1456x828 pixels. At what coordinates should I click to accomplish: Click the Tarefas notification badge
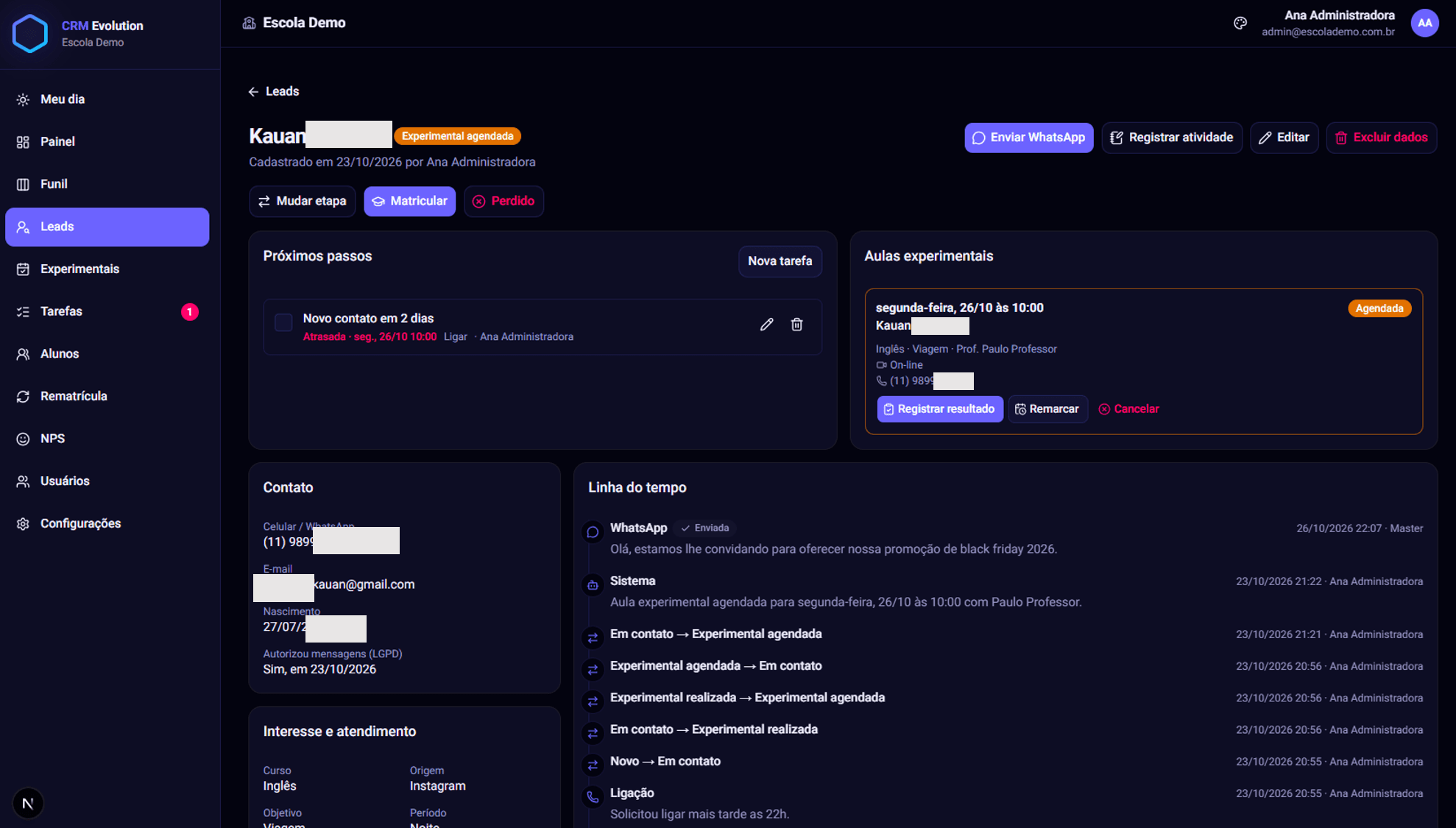click(x=189, y=312)
